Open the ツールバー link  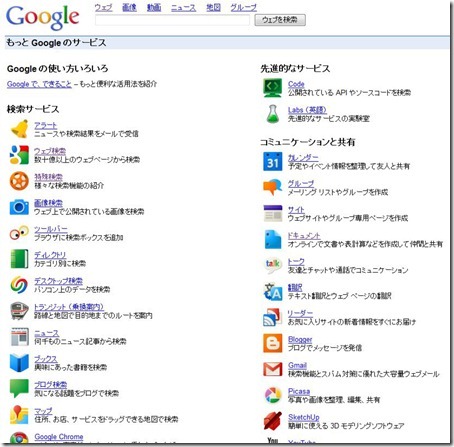click(51, 229)
